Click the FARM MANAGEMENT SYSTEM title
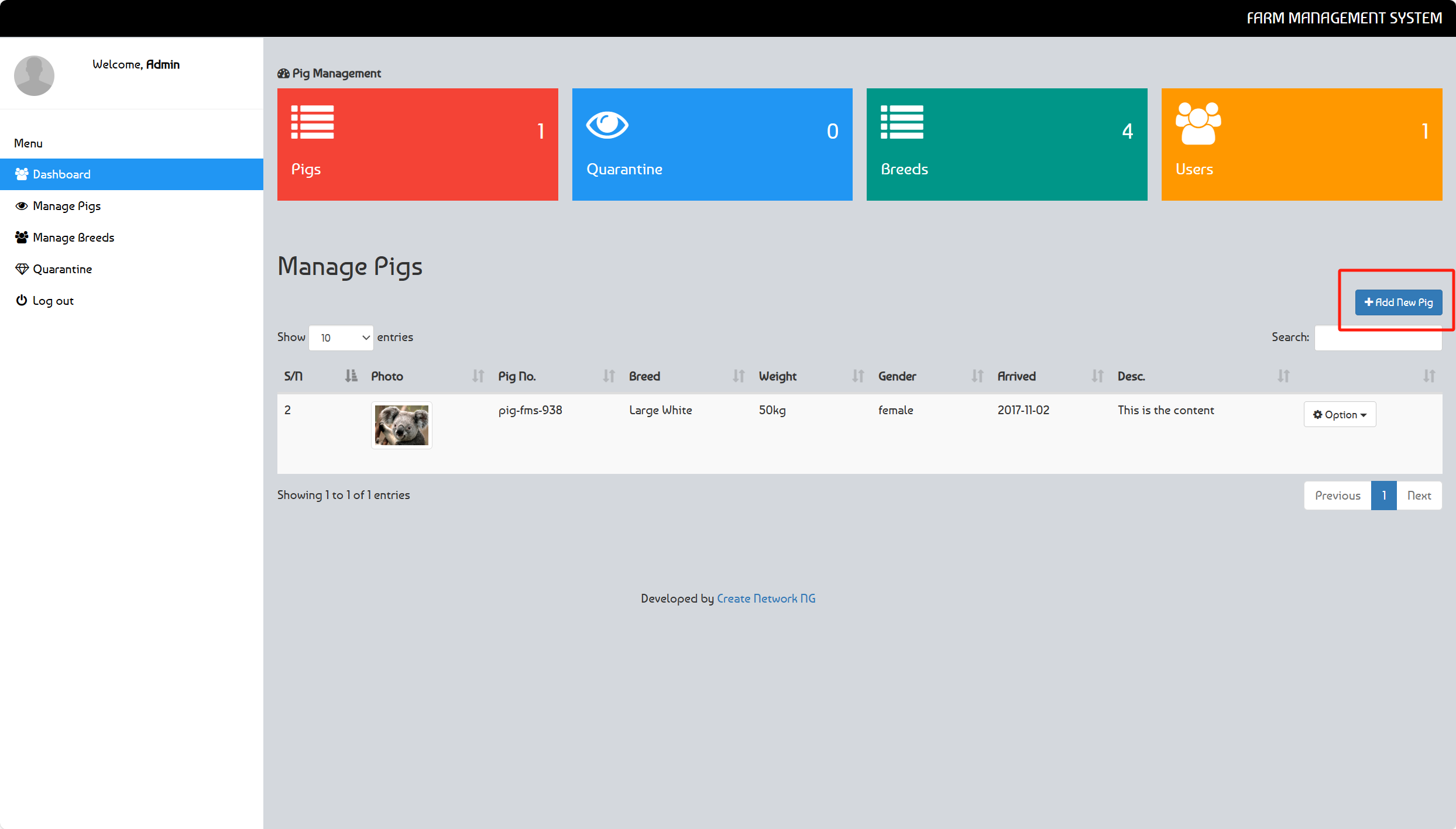Screen dimensions: 1456x829 click(1344, 18)
